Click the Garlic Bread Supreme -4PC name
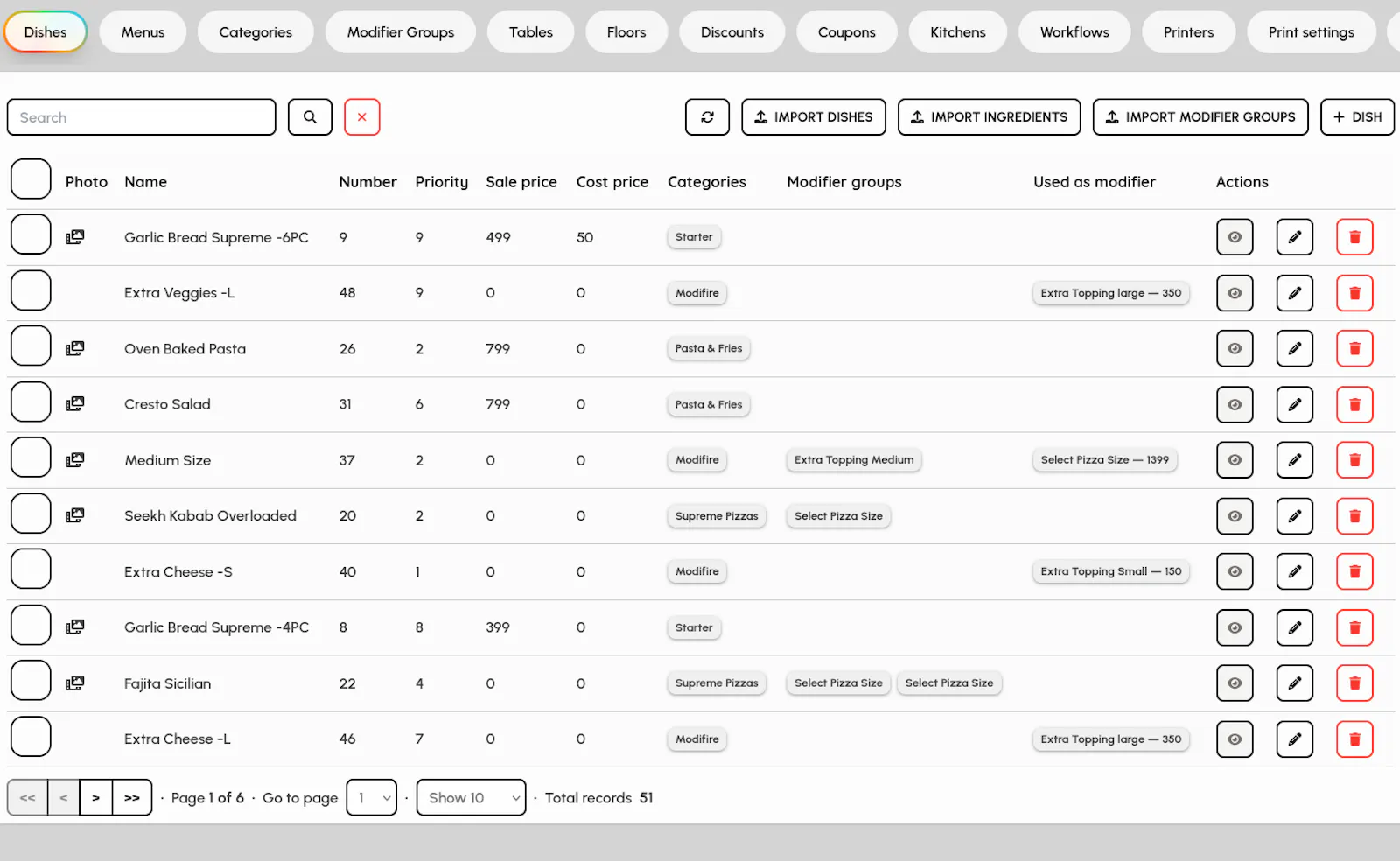 [216, 627]
